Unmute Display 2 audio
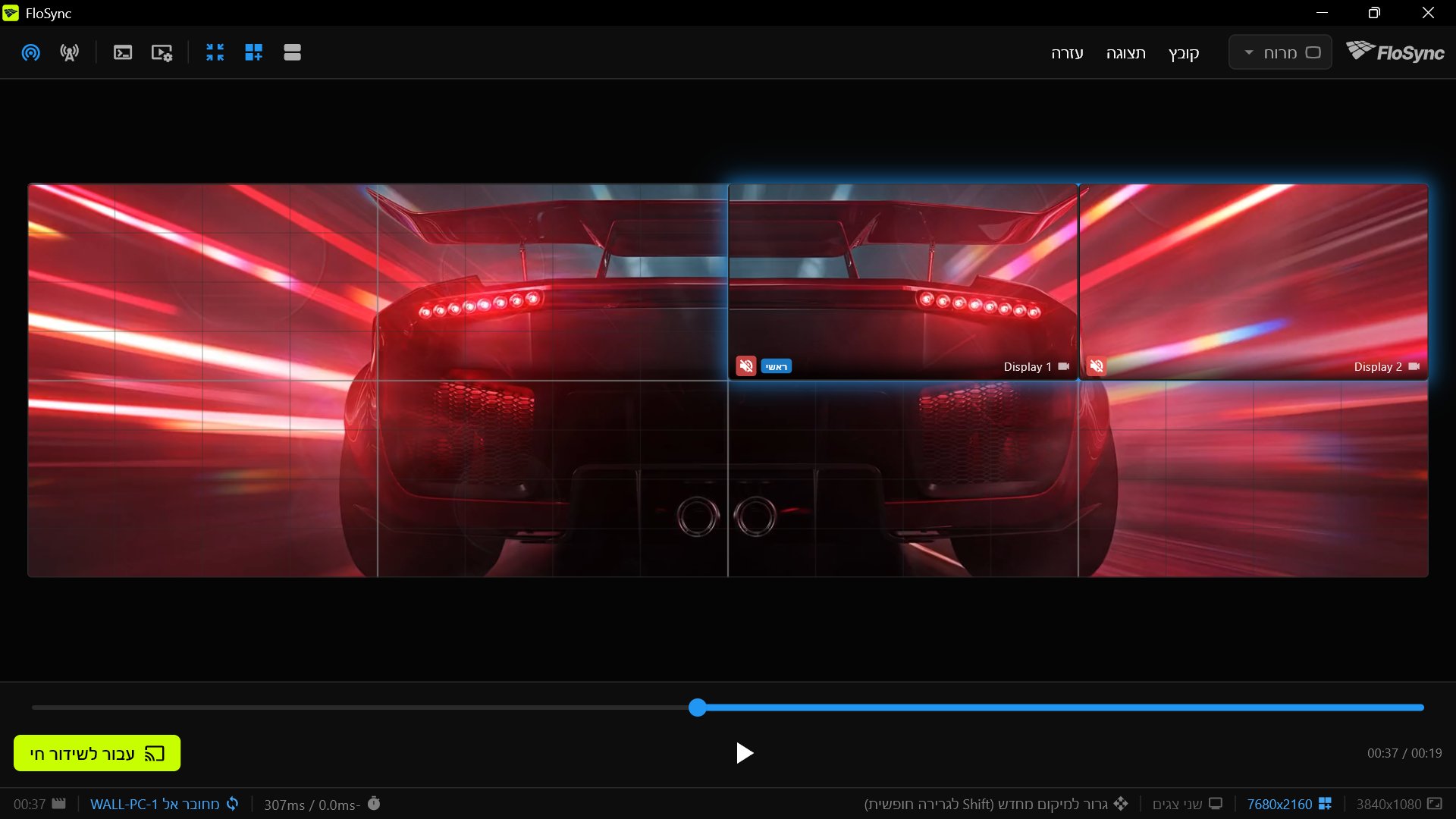 click(x=1097, y=366)
